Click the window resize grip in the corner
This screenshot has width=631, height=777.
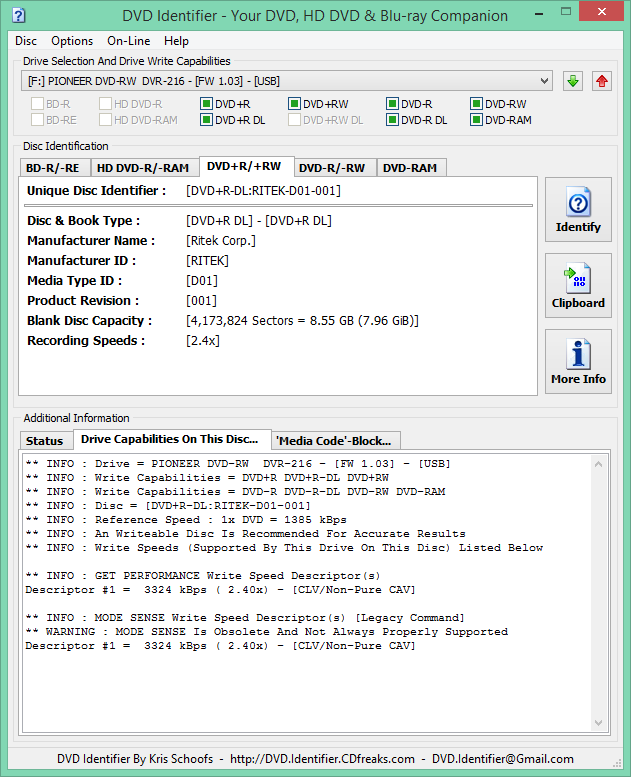tap(617, 763)
